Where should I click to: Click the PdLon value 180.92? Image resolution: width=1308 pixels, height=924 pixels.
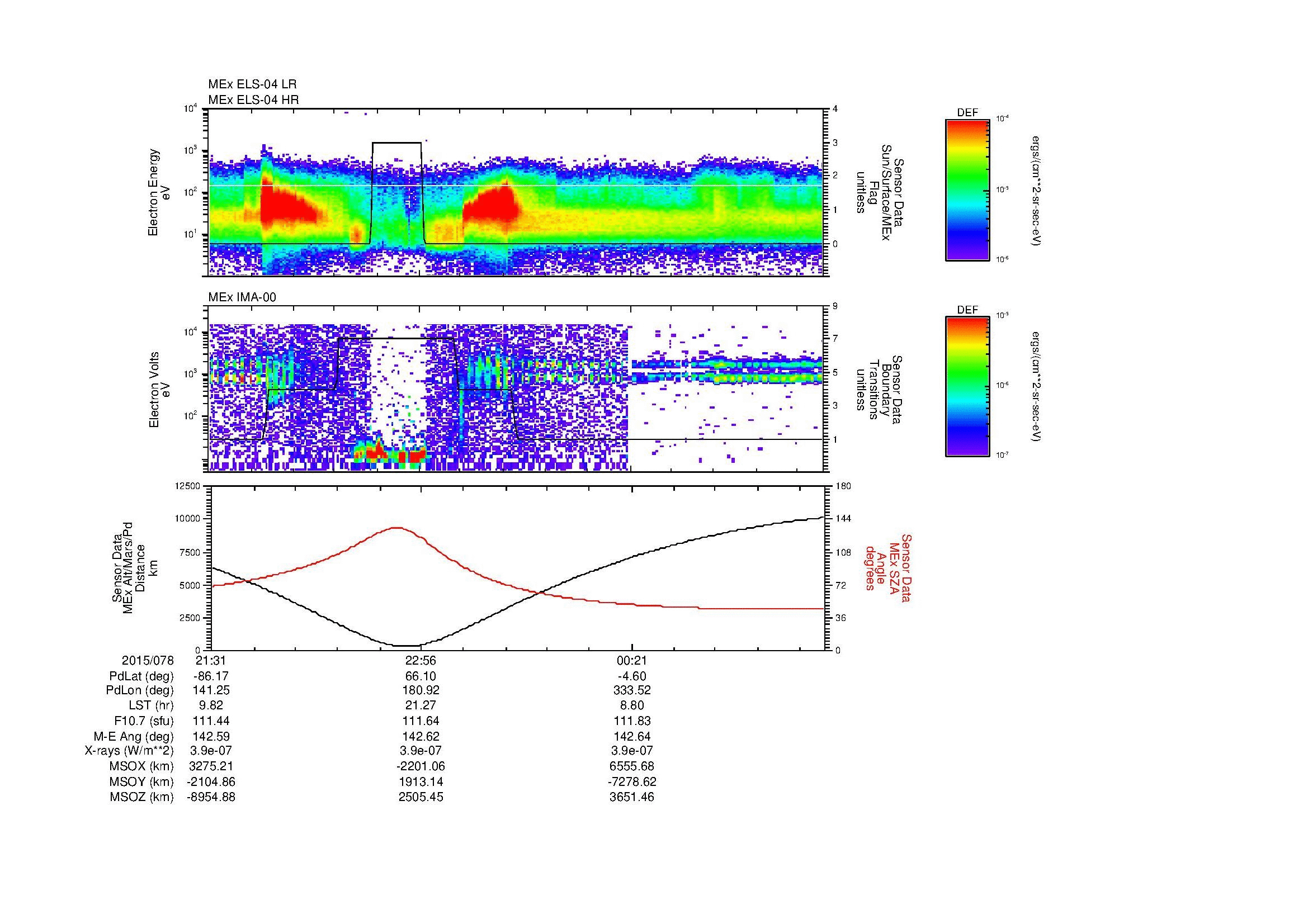(421, 690)
